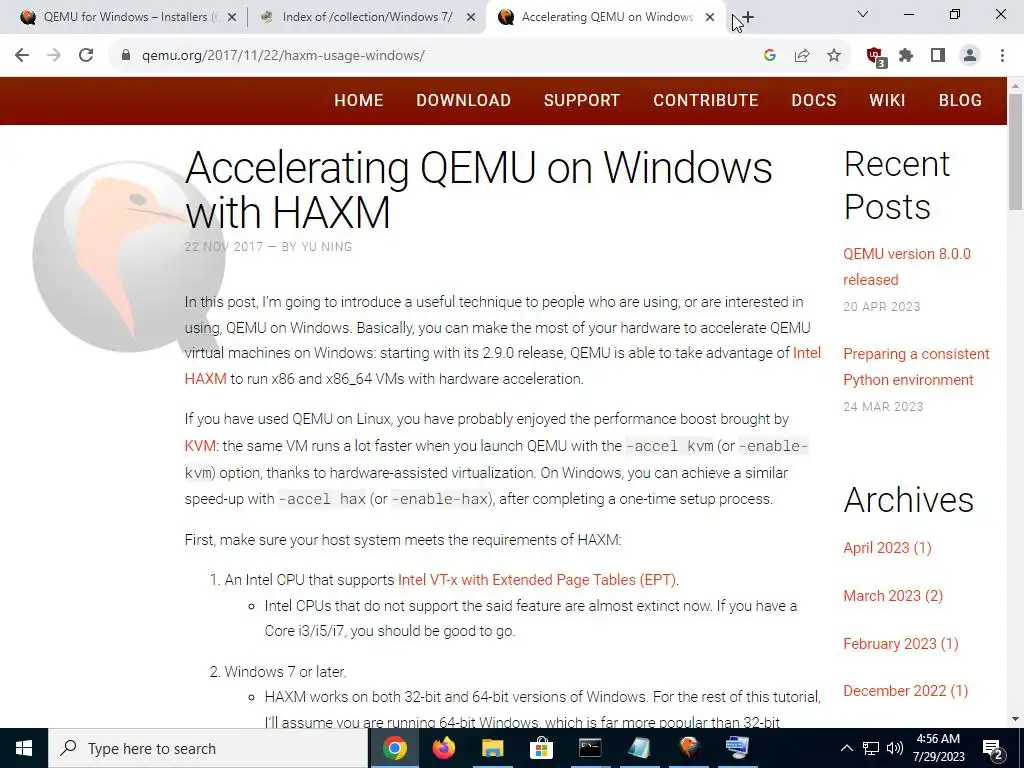This screenshot has width=1024, height=768.
Task: Click the 'Archives' sidebar heading
Action: [x=908, y=500]
